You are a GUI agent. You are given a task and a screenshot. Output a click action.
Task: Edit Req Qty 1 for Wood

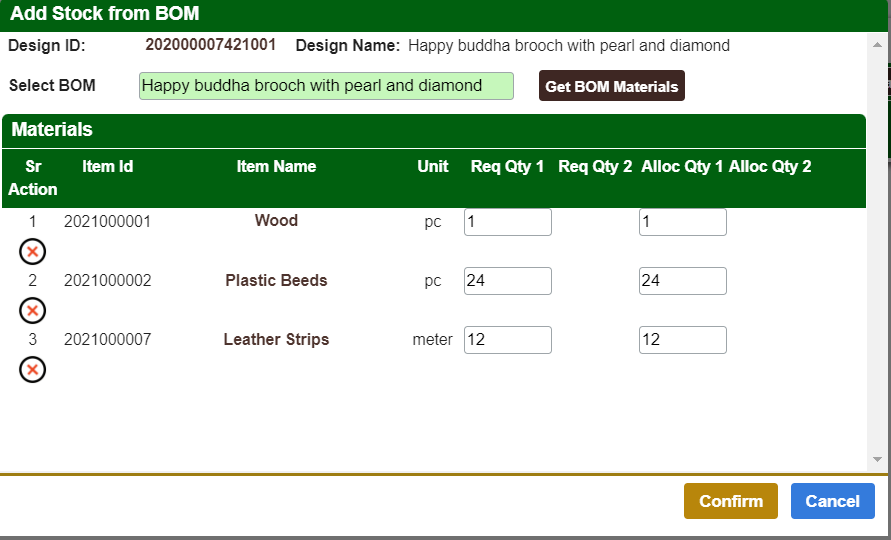coord(507,222)
